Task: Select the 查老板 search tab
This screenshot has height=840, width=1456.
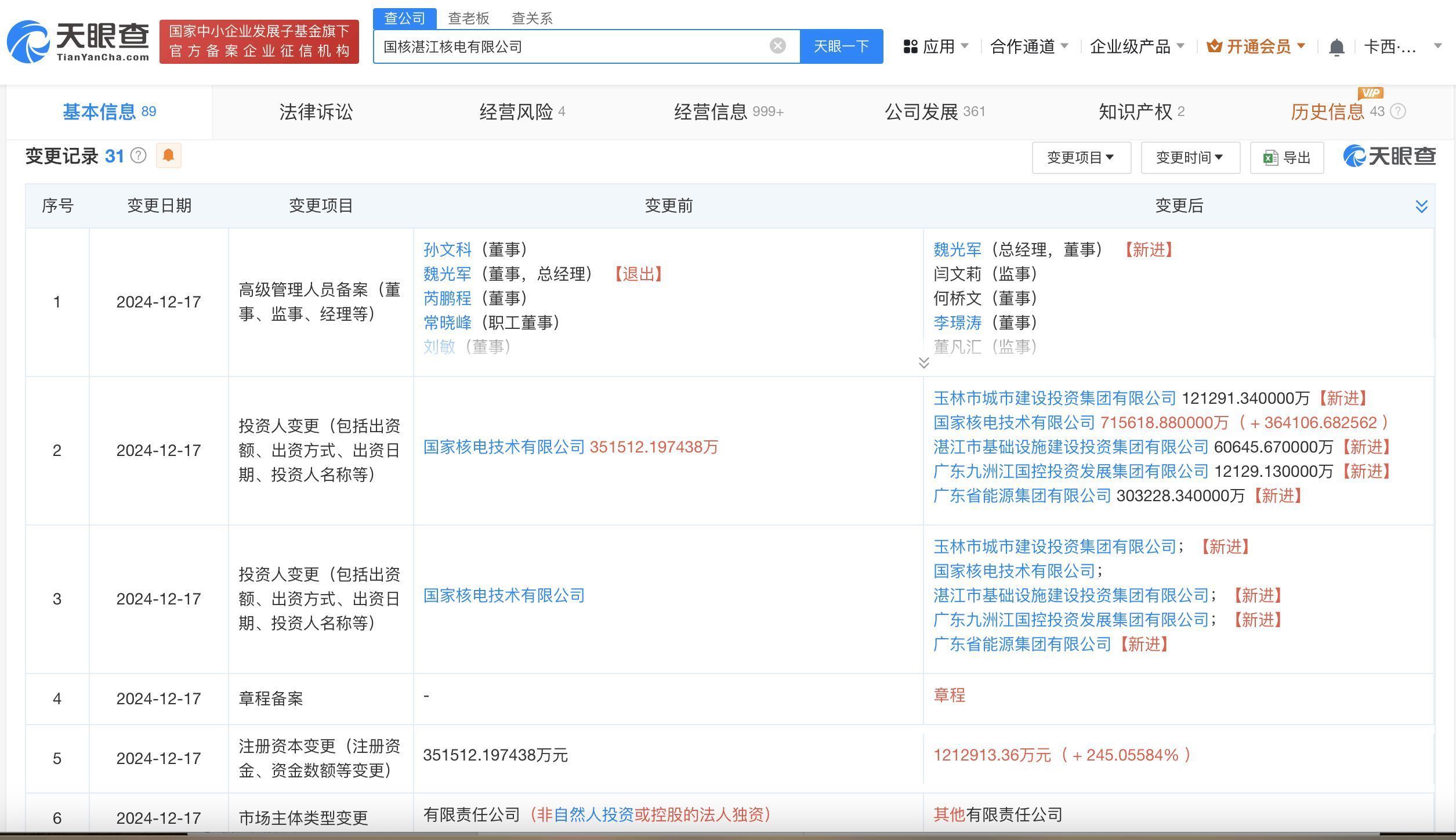Action: coord(468,19)
